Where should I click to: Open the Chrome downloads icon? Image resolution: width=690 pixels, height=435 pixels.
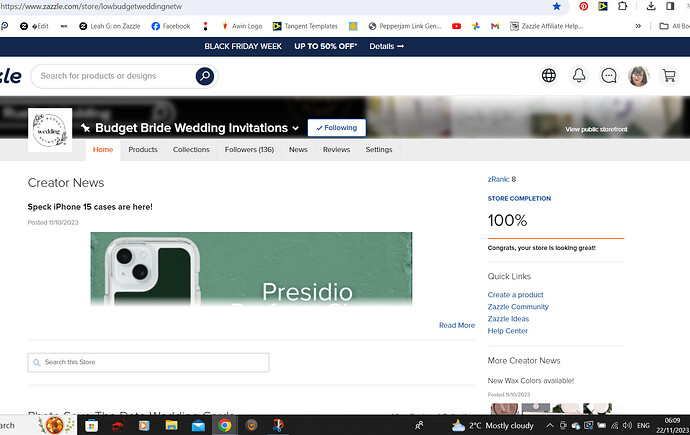pos(651,6)
